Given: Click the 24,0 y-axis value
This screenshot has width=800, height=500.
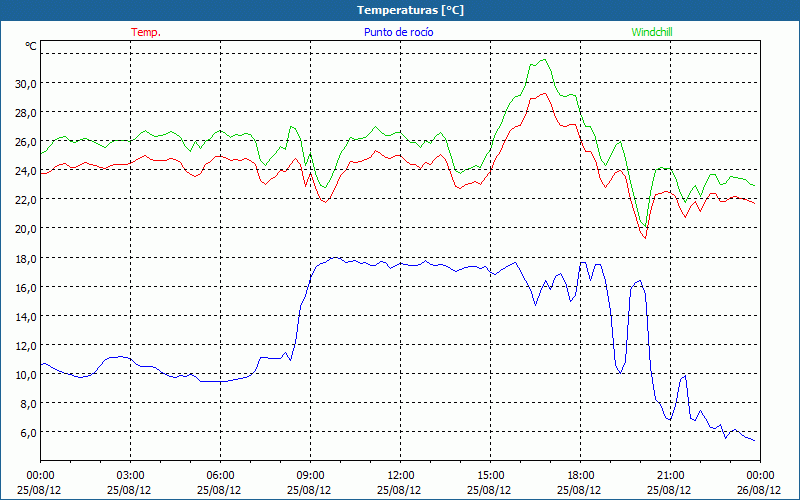Looking at the screenshot, I should [x=26, y=171].
